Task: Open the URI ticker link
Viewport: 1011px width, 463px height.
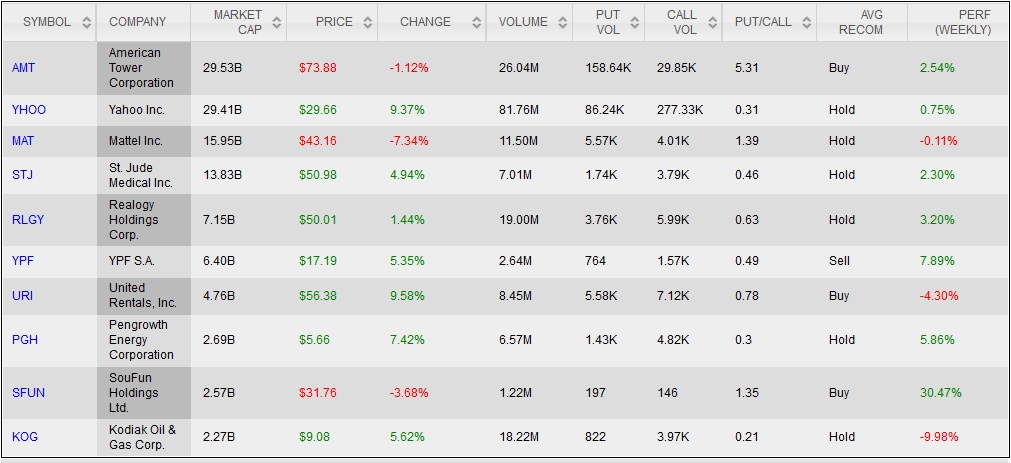Action: pos(22,296)
